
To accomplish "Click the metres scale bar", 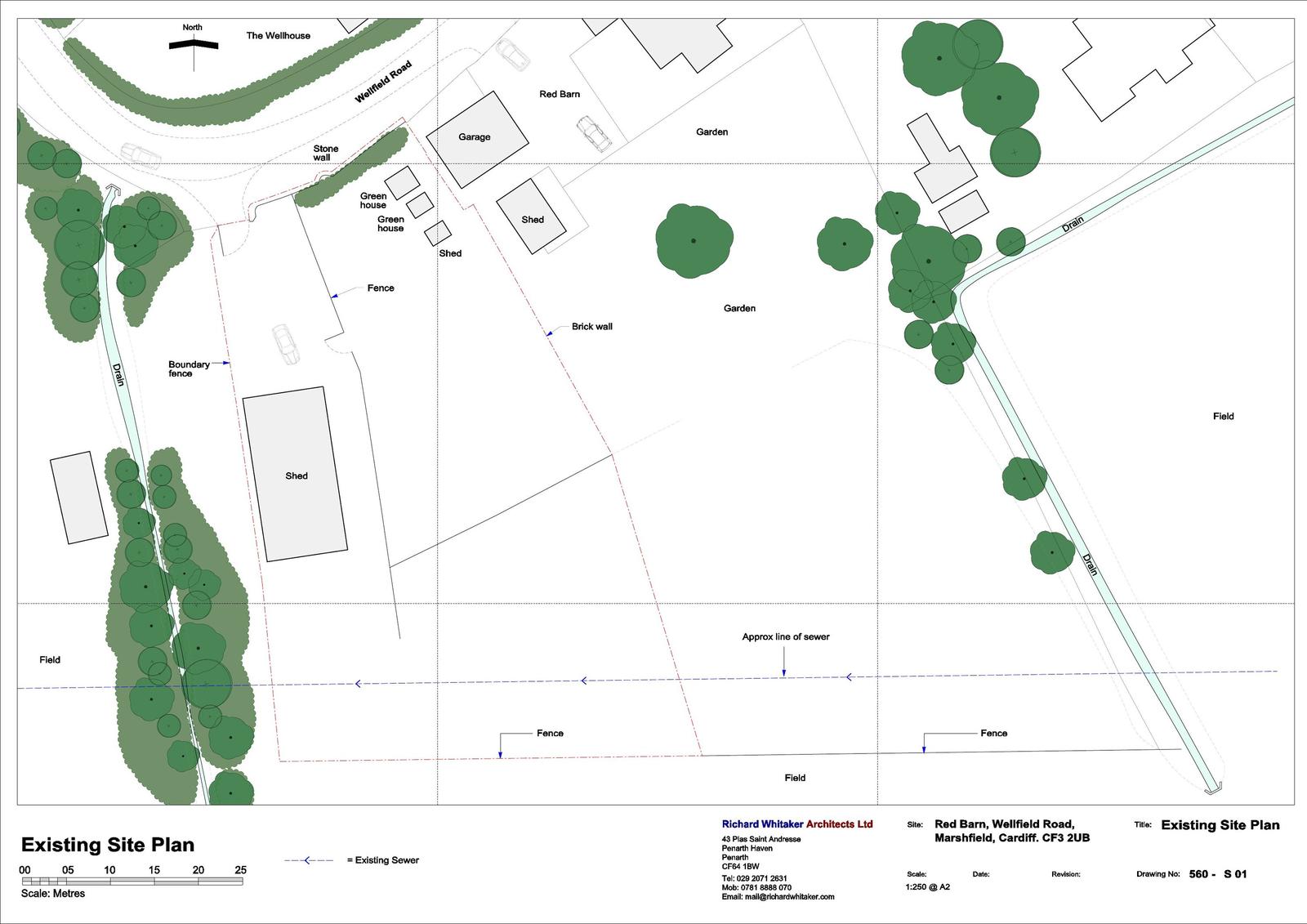I will (132, 882).
